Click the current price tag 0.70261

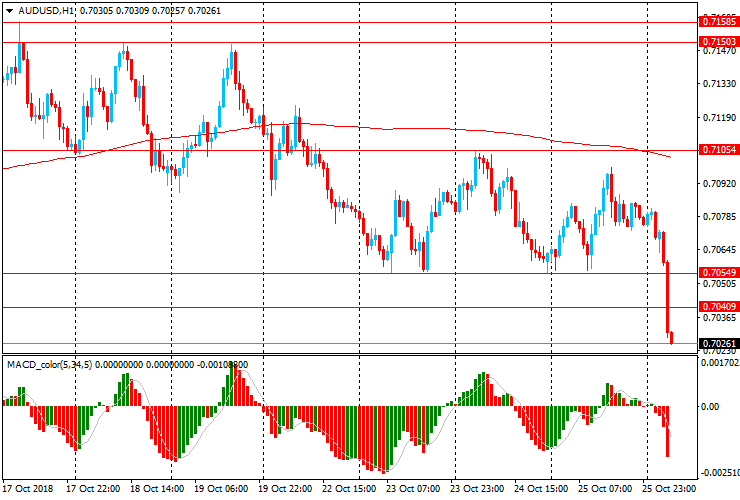(x=719, y=343)
